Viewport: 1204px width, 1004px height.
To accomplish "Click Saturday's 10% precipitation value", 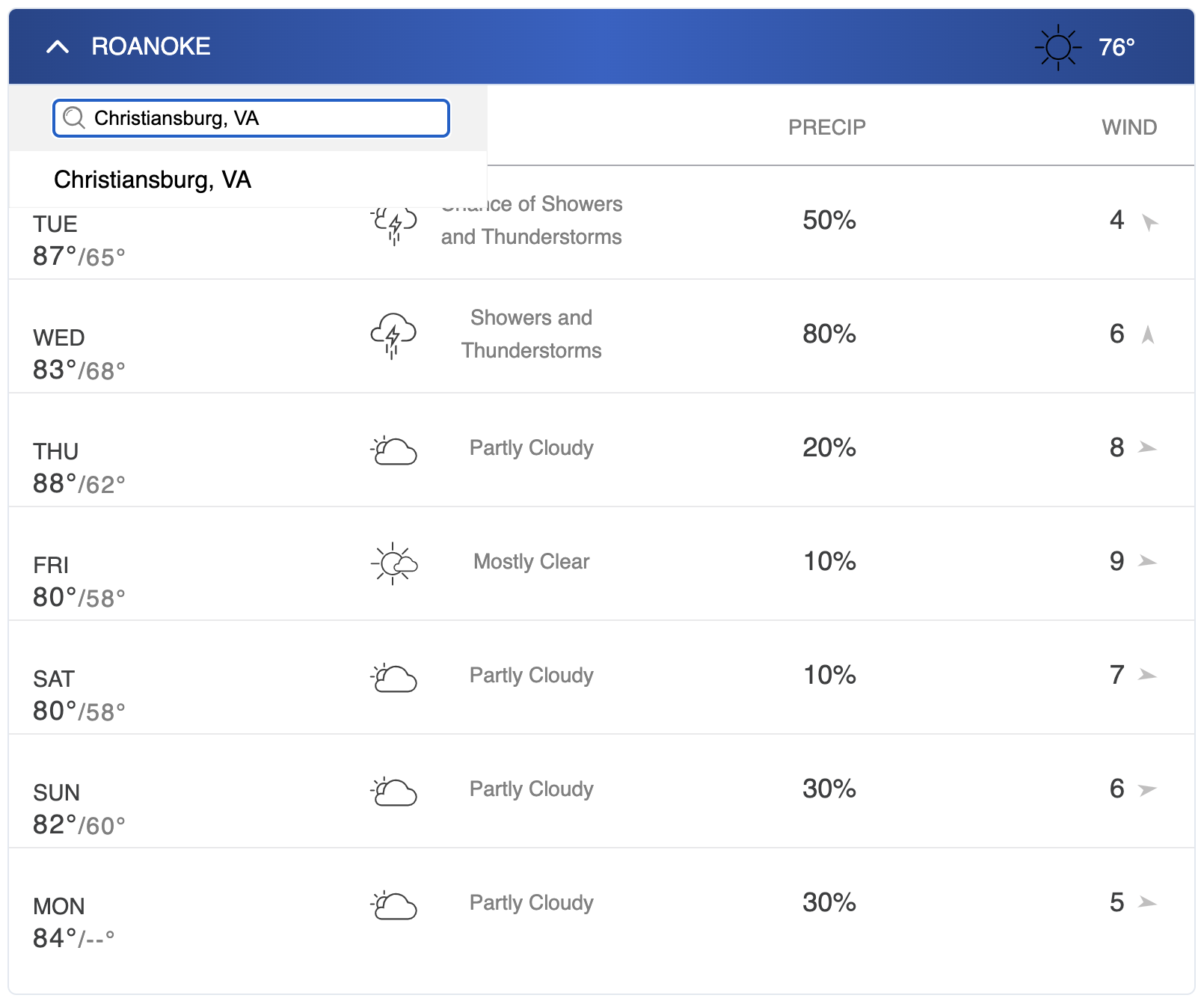I will click(x=829, y=675).
